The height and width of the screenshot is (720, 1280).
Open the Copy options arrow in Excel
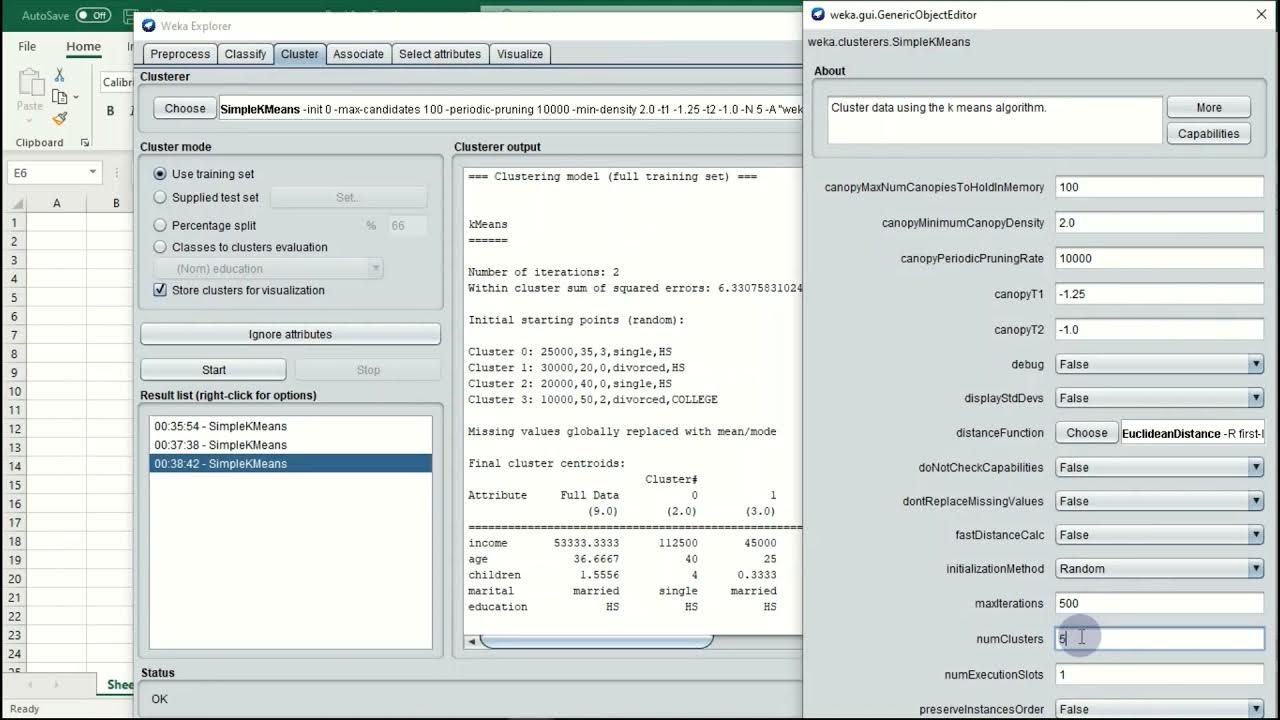click(x=76, y=97)
